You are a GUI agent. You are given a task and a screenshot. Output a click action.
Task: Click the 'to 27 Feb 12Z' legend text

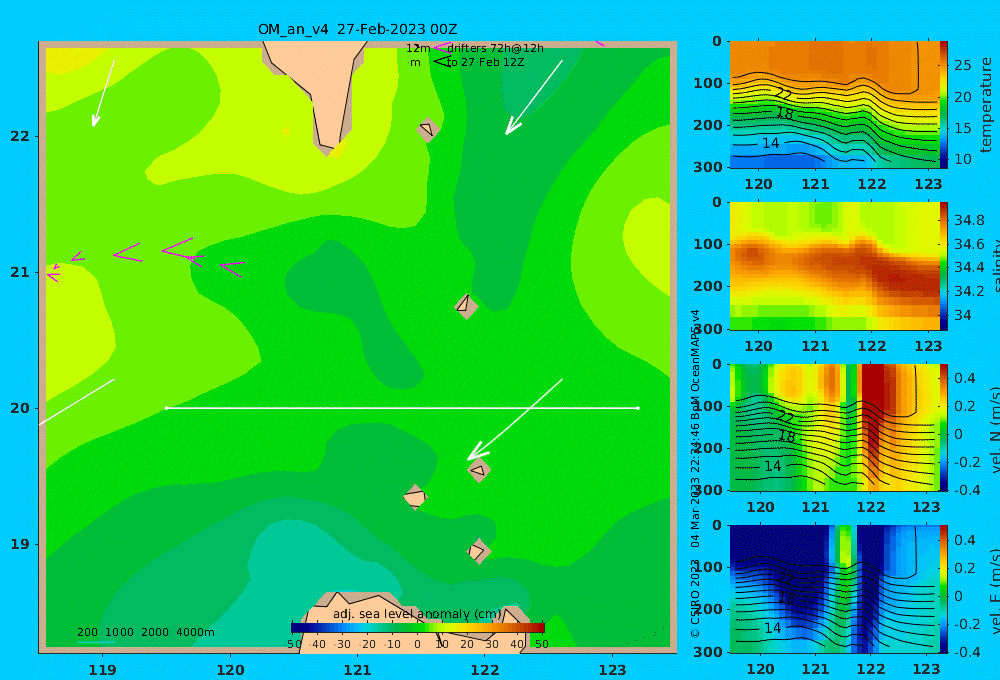pyautogui.click(x=485, y=63)
